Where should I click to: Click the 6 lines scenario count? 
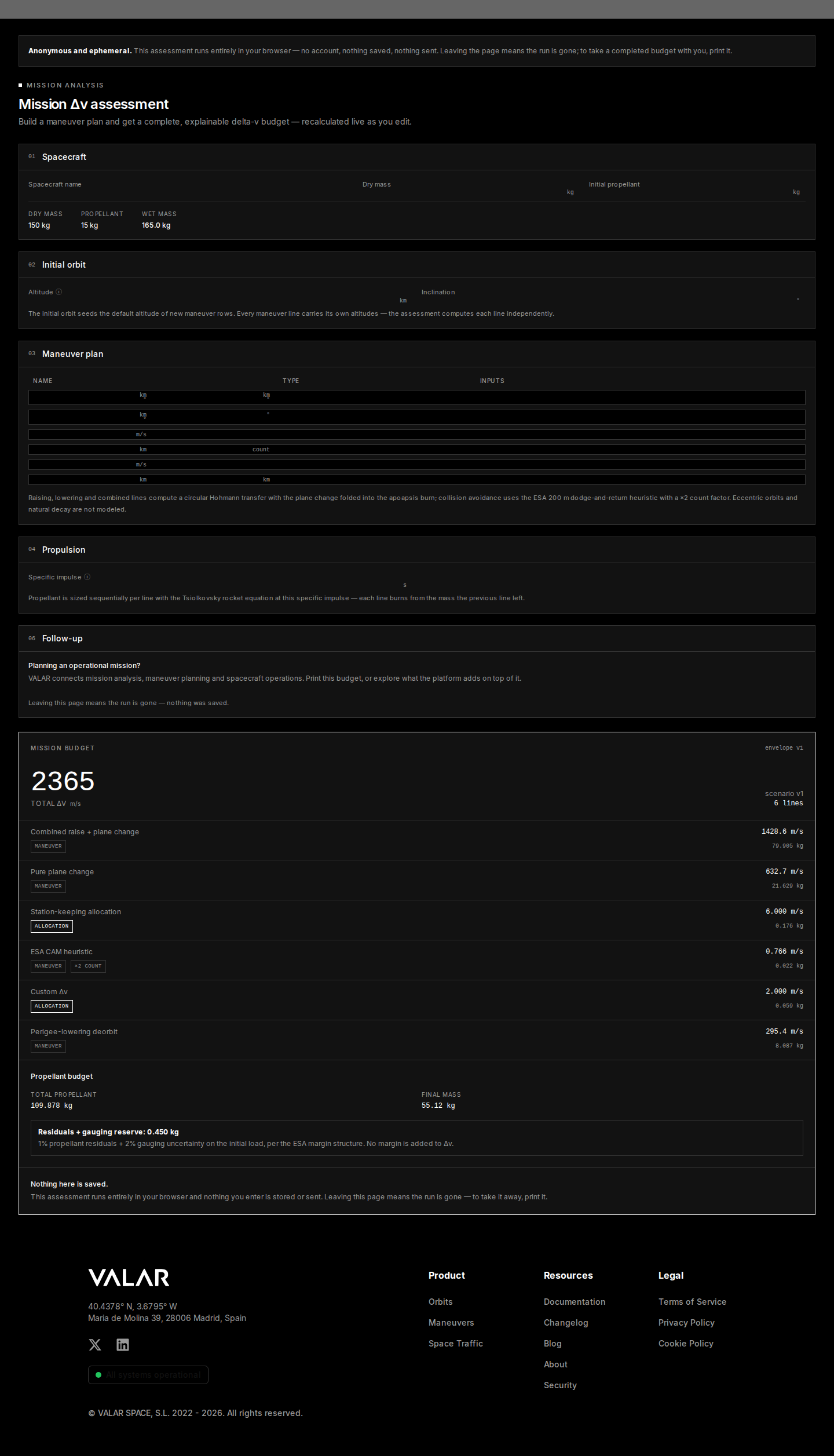tap(788, 803)
